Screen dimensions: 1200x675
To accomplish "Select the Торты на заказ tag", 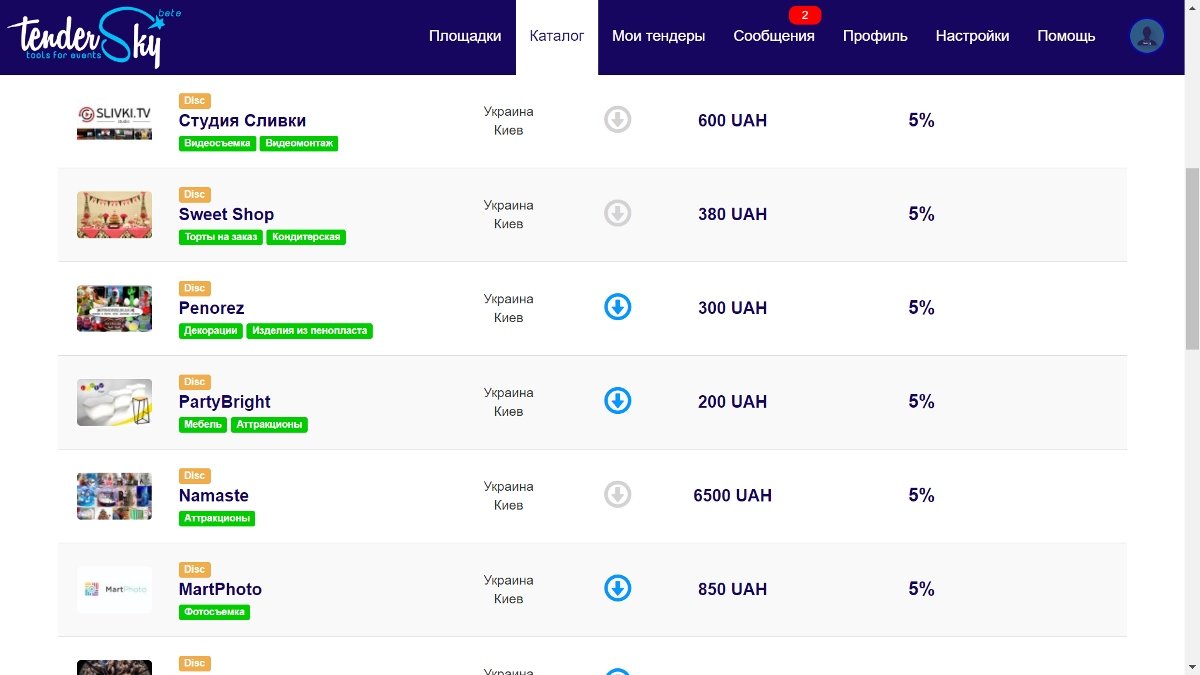I will coord(221,237).
